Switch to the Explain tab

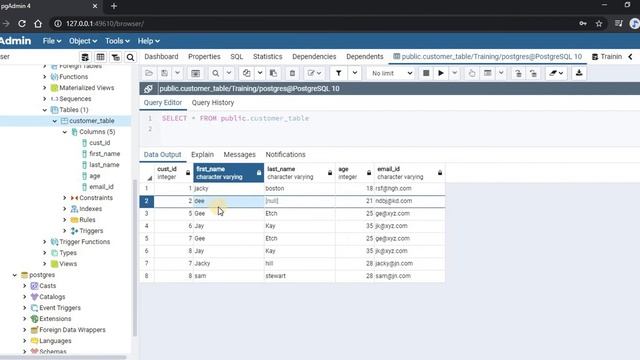click(x=202, y=155)
